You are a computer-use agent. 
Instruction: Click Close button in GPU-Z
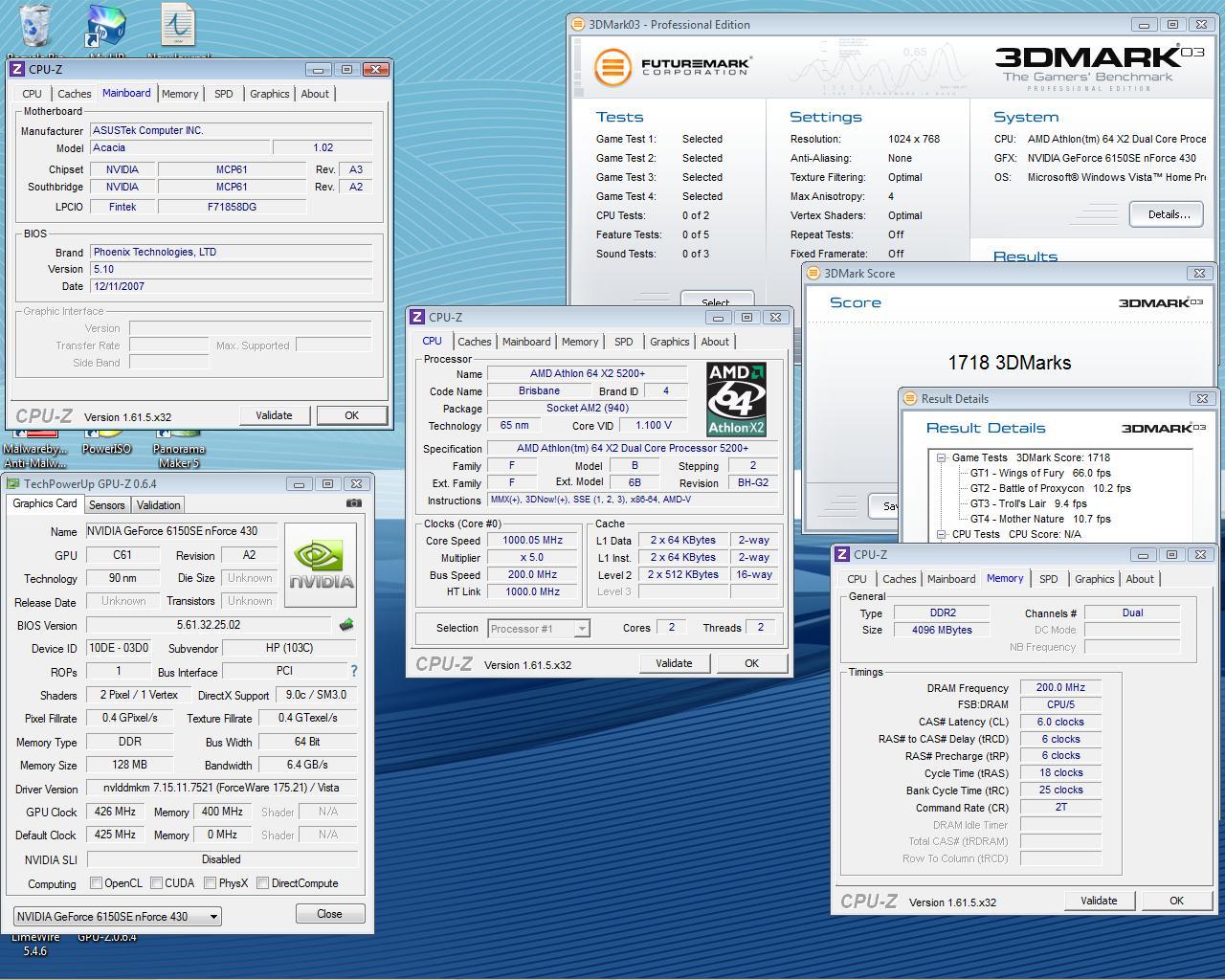329,914
